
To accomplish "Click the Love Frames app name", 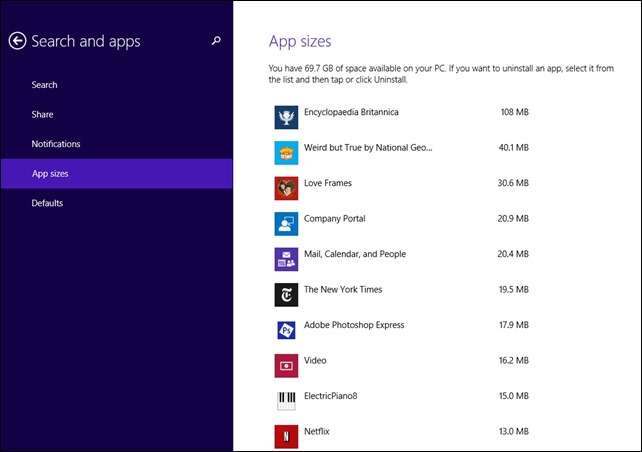I will pos(328,183).
